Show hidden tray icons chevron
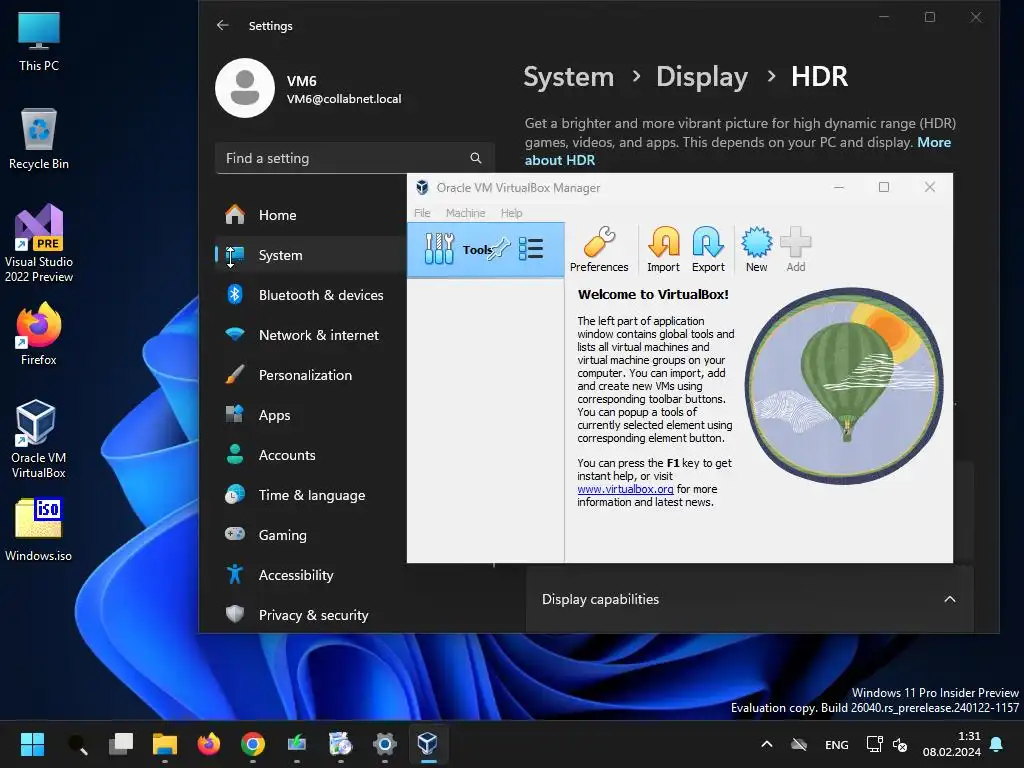 pos(767,744)
